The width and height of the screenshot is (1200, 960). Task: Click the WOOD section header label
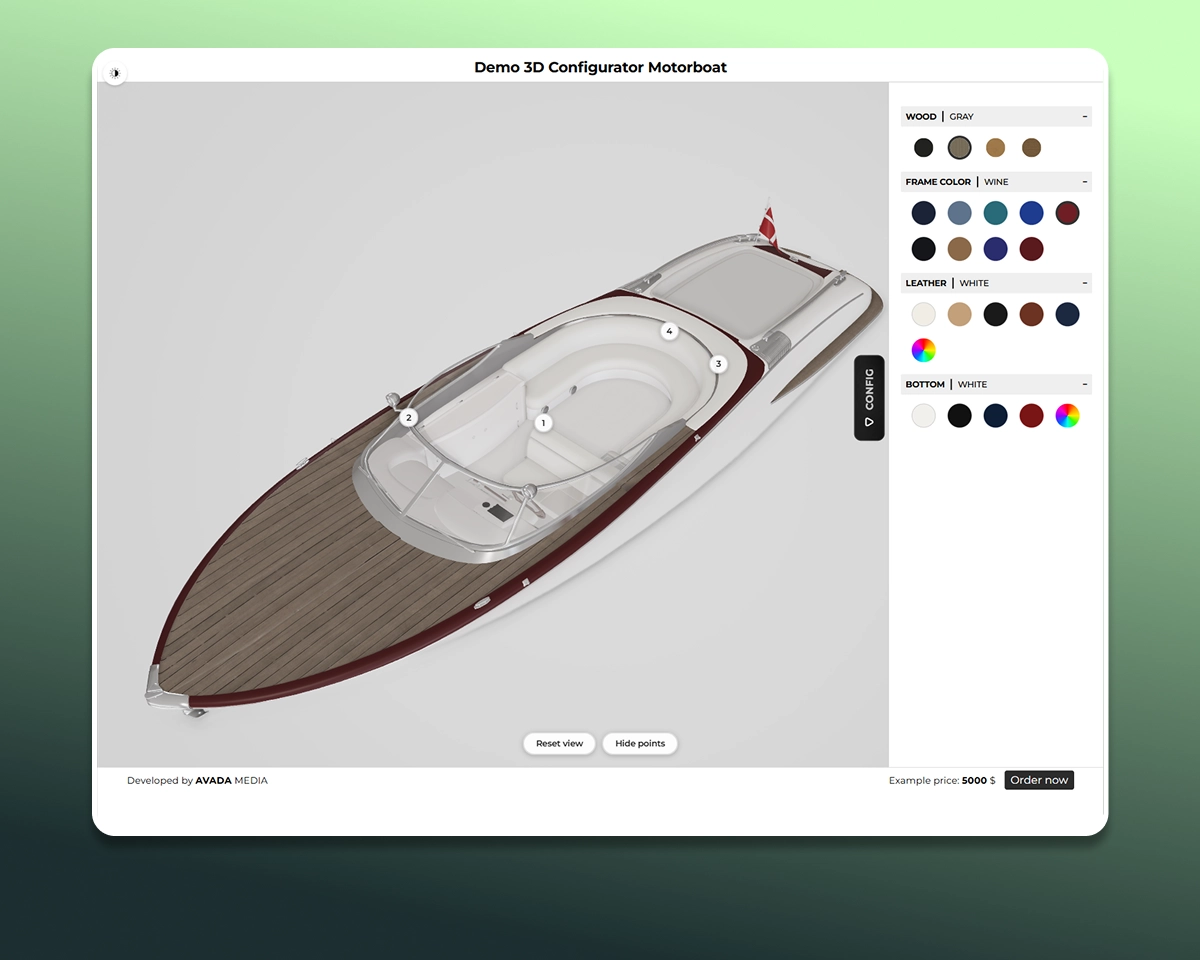click(921, 117)
